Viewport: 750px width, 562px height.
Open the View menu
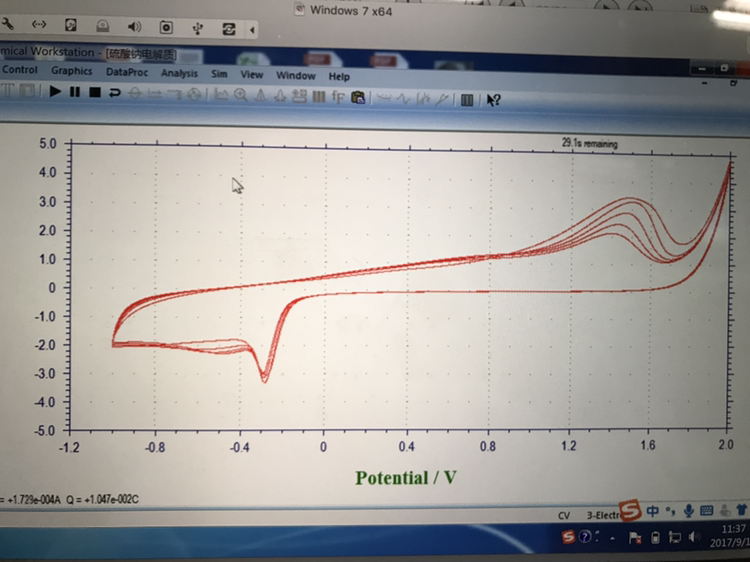coord(252,75)
